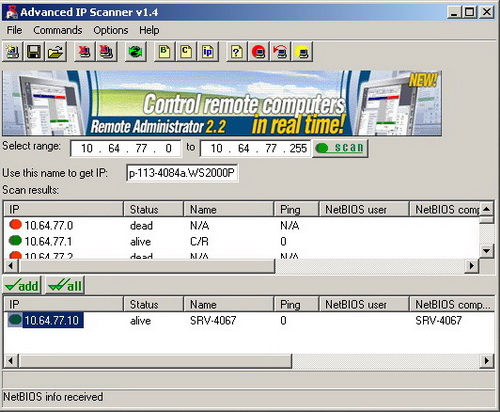Minimize the Advanced IP Scanner window
Screen dimensions: 500x412
tap(454, 13)
